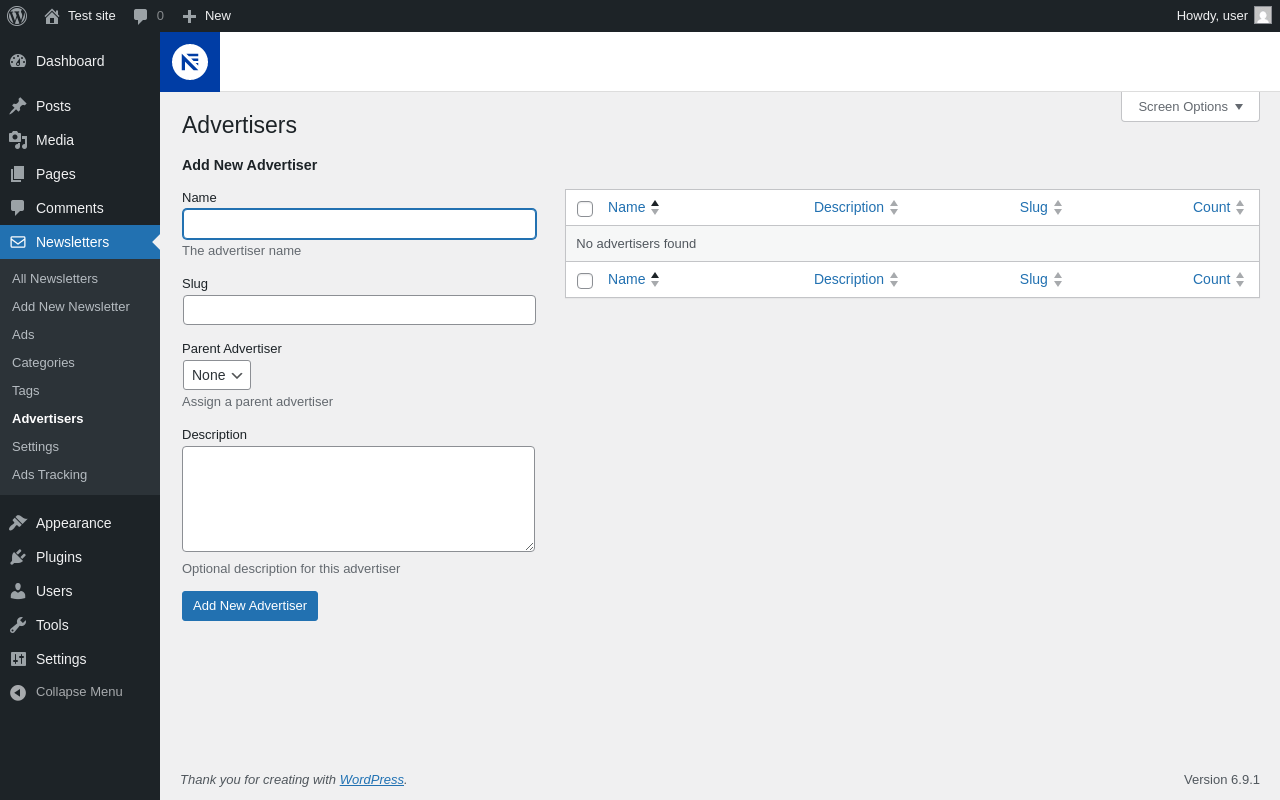Go to Dashboard
The width and height of the screenshot is (1280, 800).
pos(80,61)
